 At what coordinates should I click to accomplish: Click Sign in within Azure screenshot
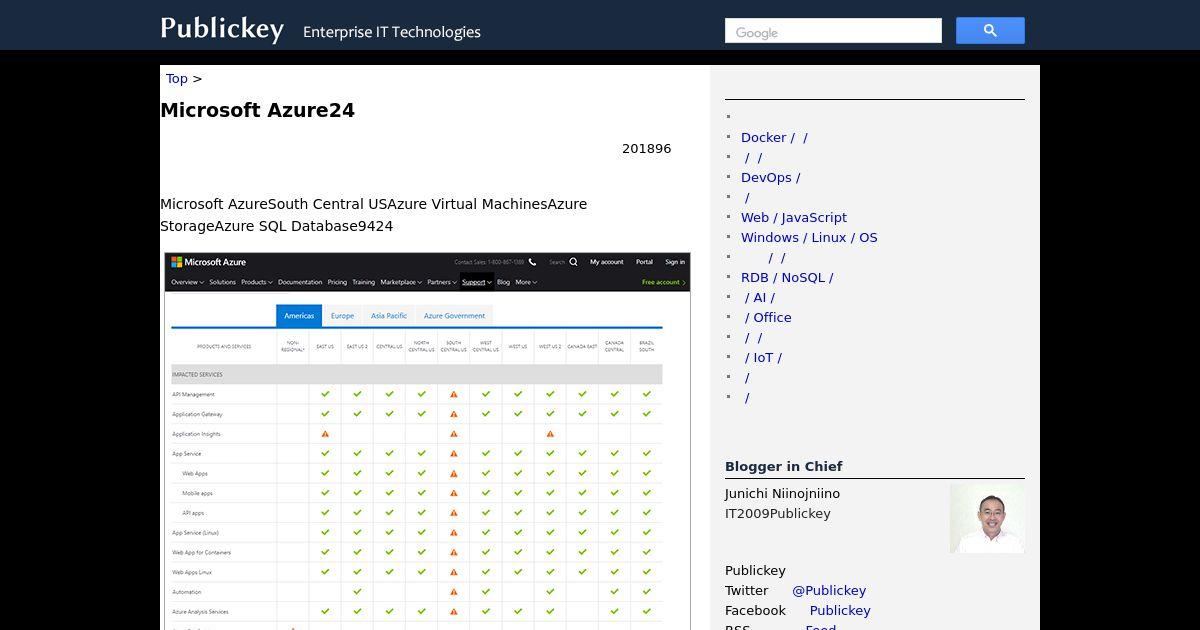coord(675,262)
